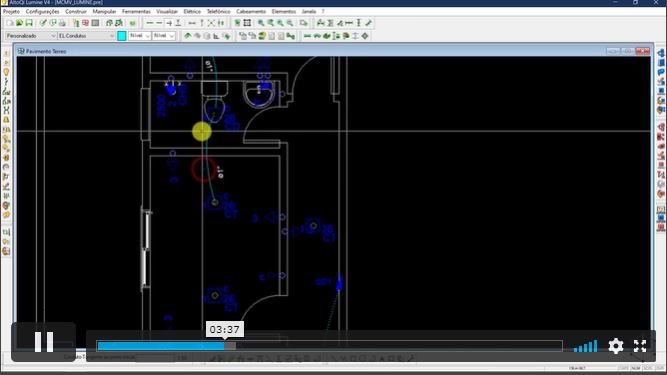Click the top icon in right side toolbar
Screen dimensions: 667x375
(661, 54)
